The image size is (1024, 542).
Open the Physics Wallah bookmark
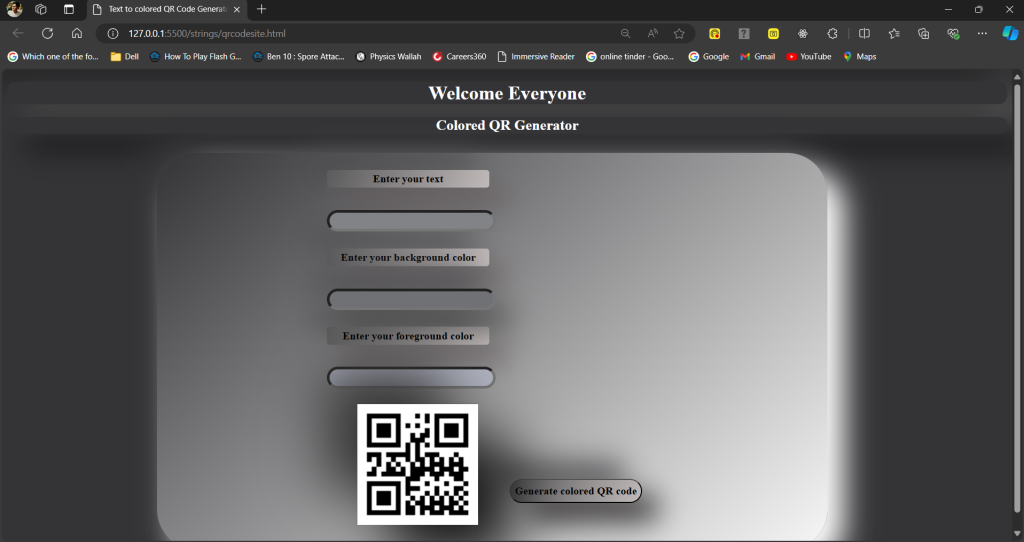point(389,57)
